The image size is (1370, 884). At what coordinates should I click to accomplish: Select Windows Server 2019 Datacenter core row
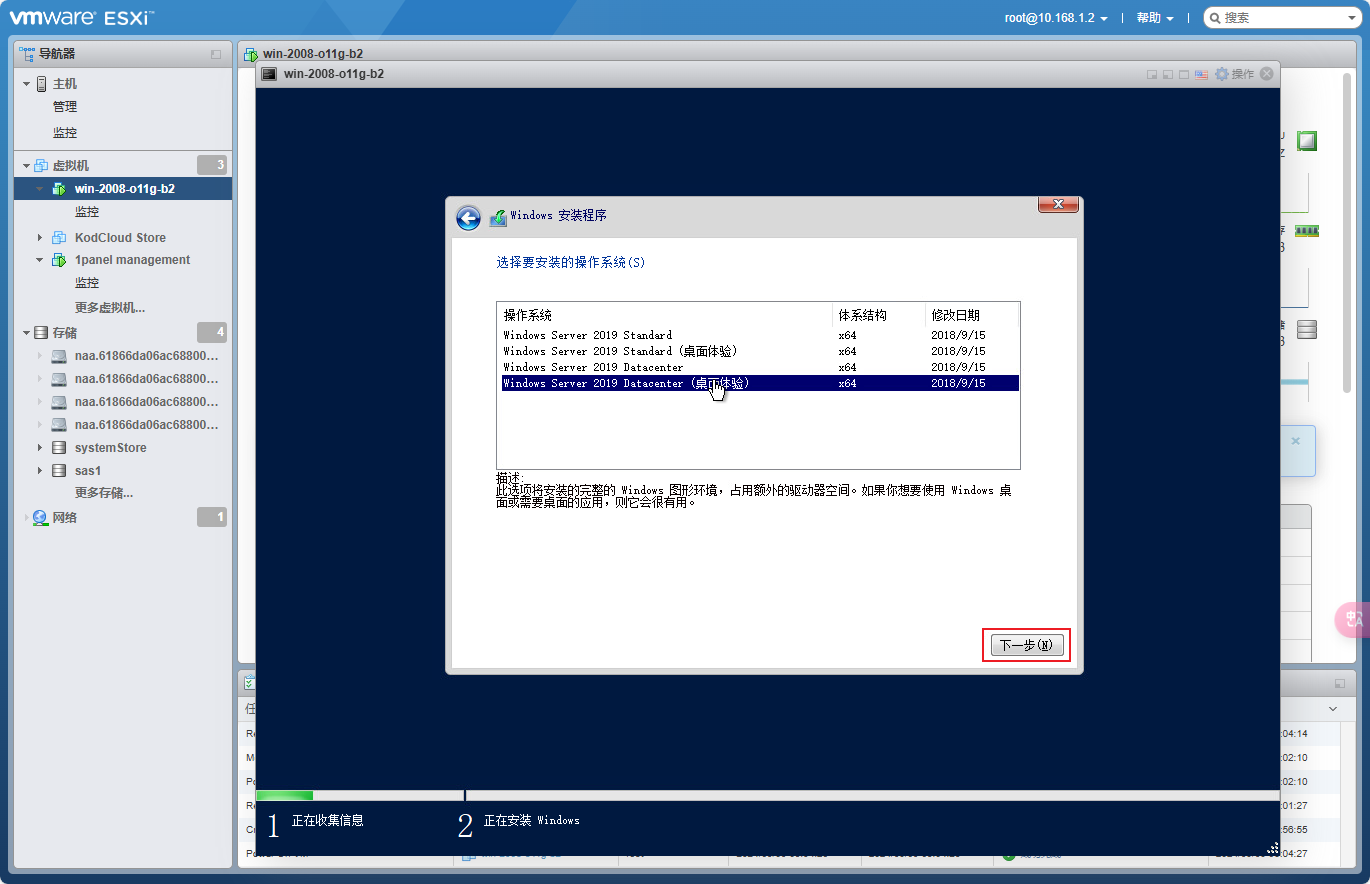tap(760, 367)
